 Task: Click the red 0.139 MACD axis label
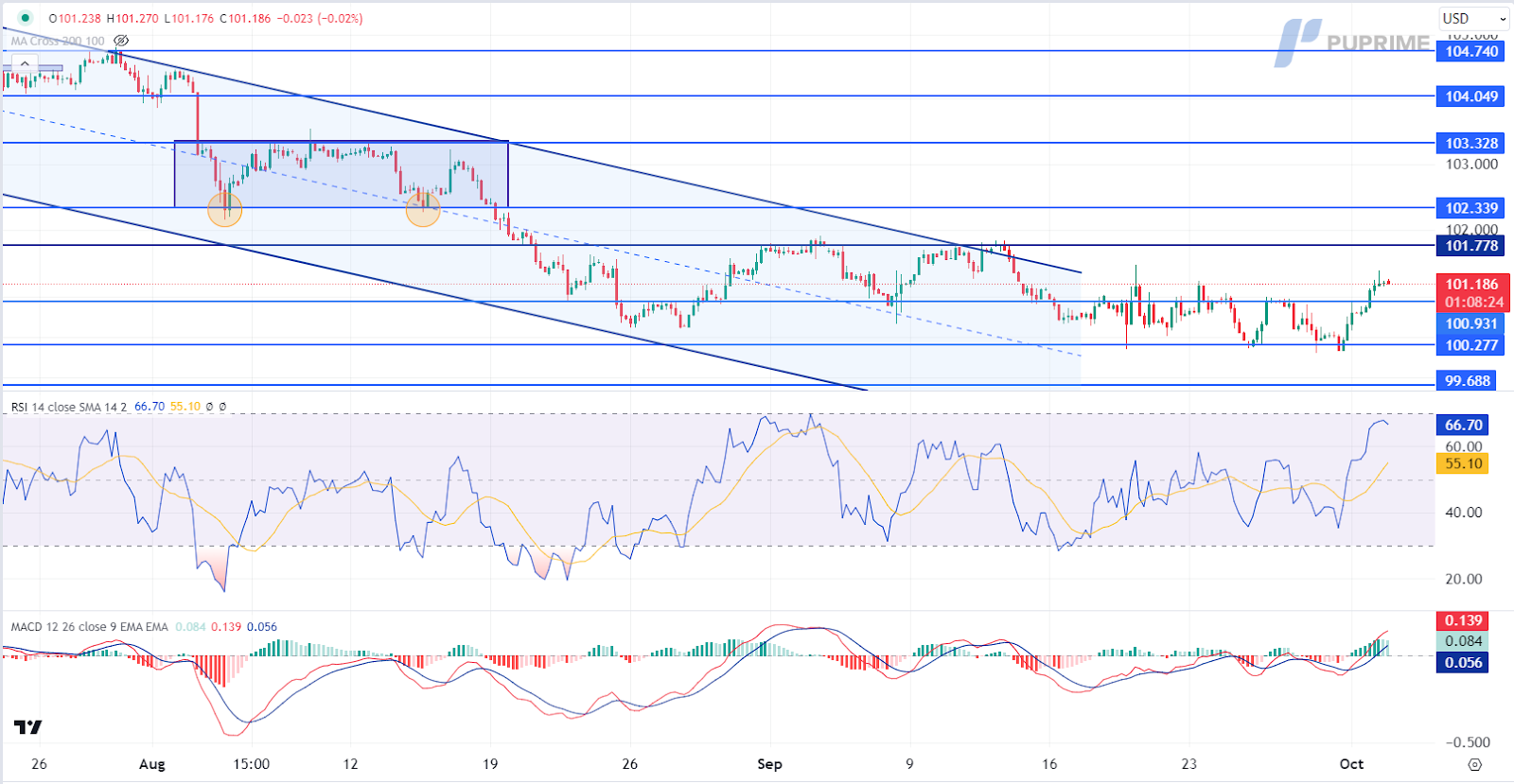(x=1463, y=620)
